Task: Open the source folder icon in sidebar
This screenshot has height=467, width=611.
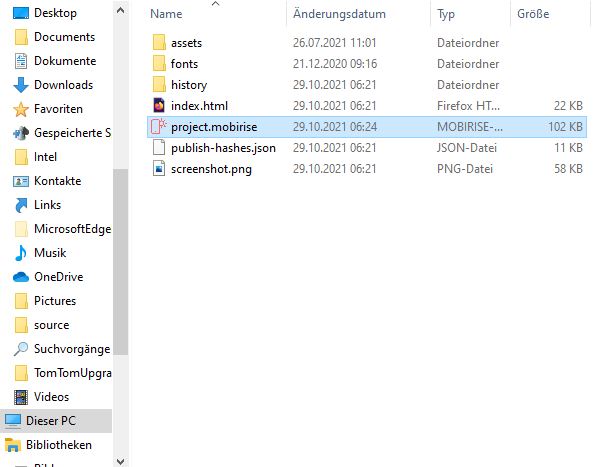Action: [x=21, y=325]
